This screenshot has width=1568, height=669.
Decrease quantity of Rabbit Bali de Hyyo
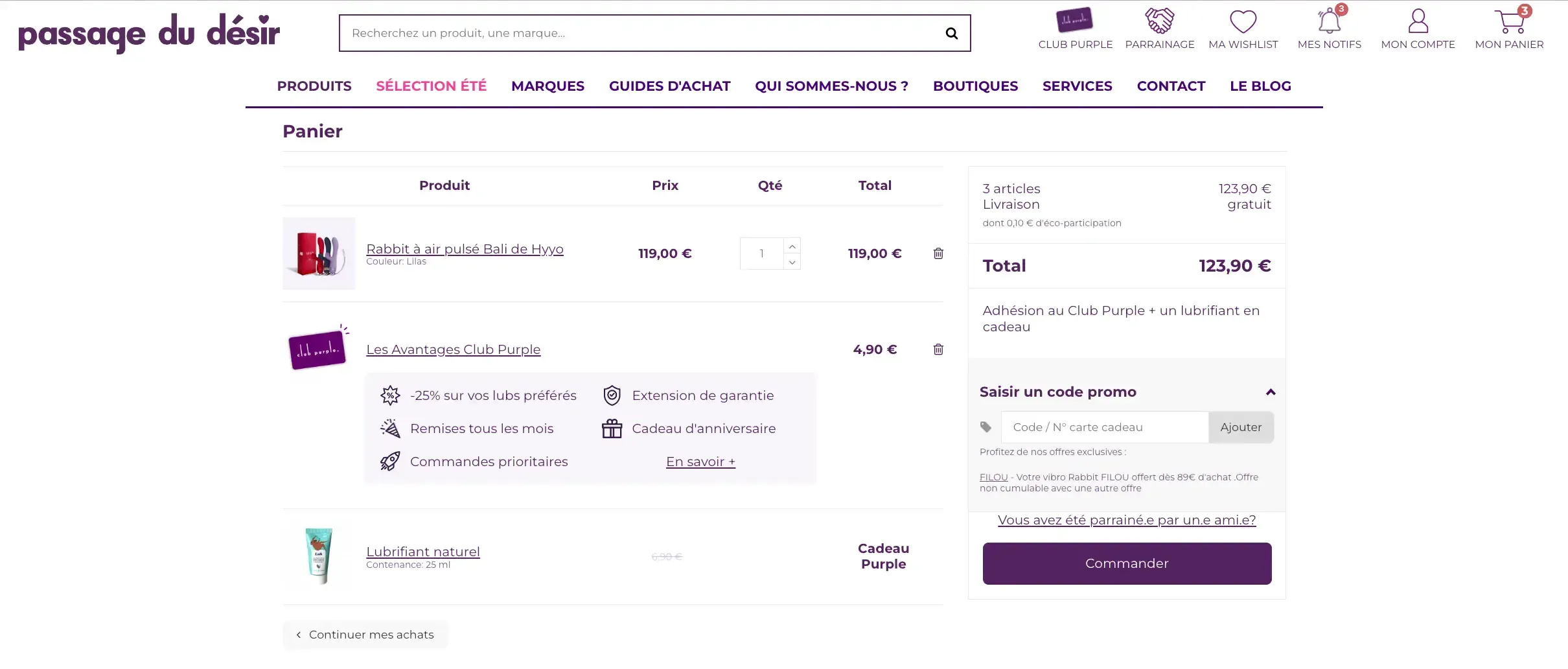(x=792, y=262)
